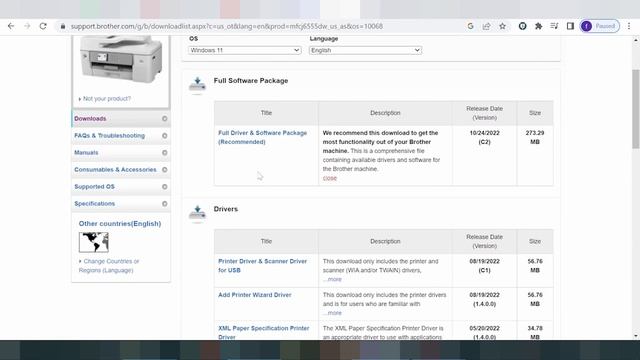Click the scrollbar up arrow

point(636,40)
